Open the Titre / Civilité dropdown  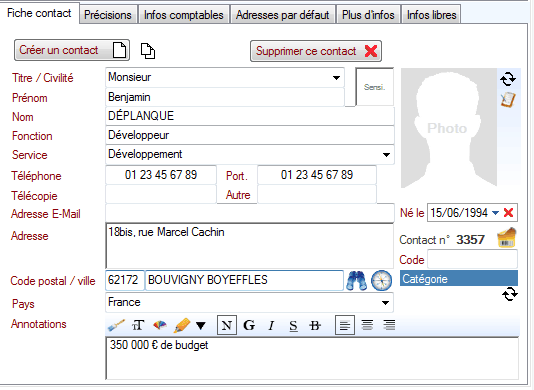pyautogui.click(x=336, y=78)
